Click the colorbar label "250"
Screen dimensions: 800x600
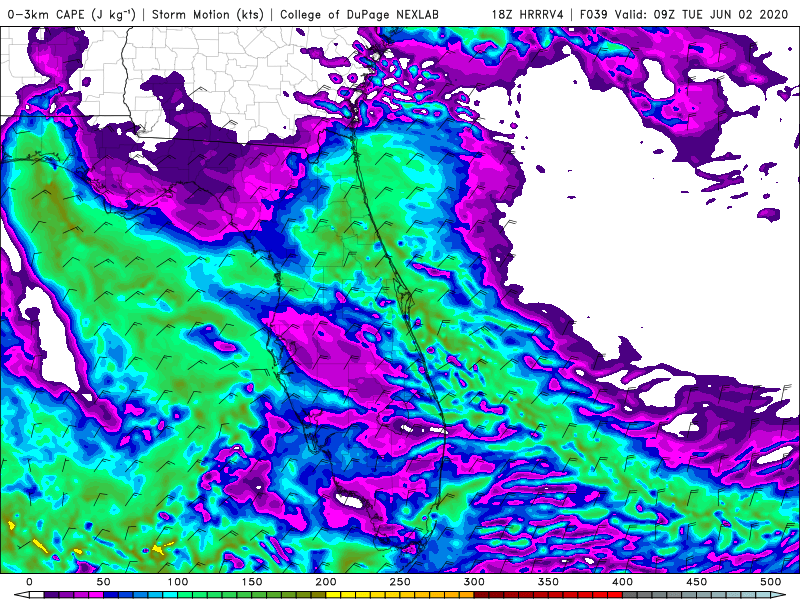pyautogui.click(x=399, y=582)
